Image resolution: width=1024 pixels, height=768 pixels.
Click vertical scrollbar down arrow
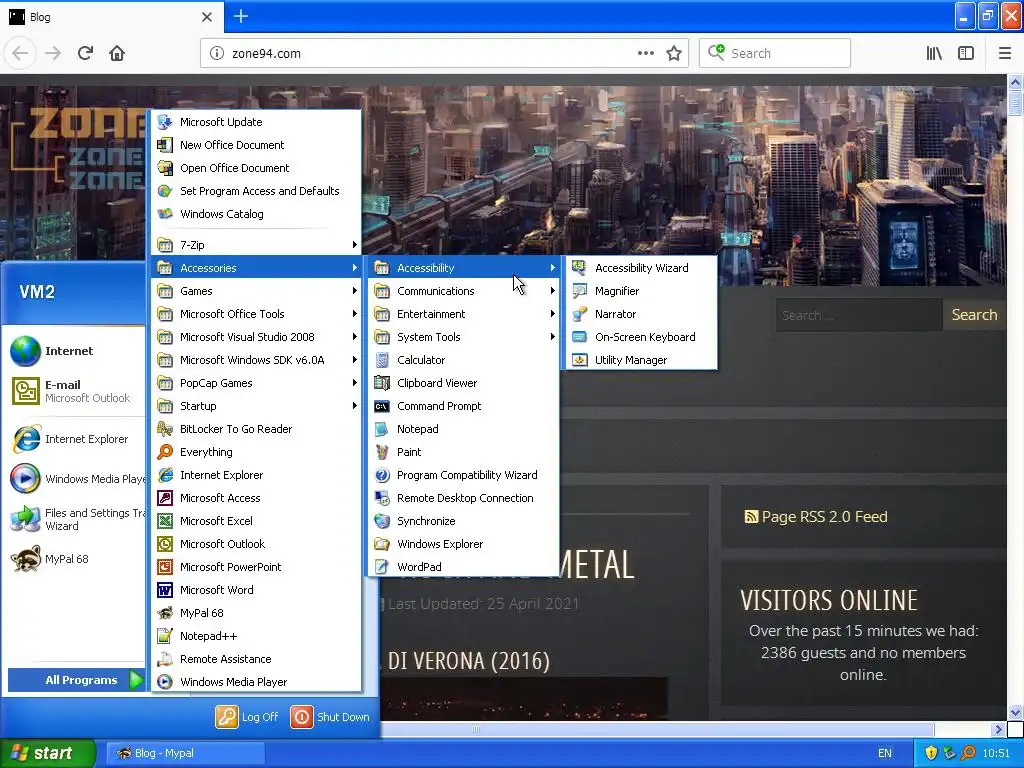point(1015,712)
